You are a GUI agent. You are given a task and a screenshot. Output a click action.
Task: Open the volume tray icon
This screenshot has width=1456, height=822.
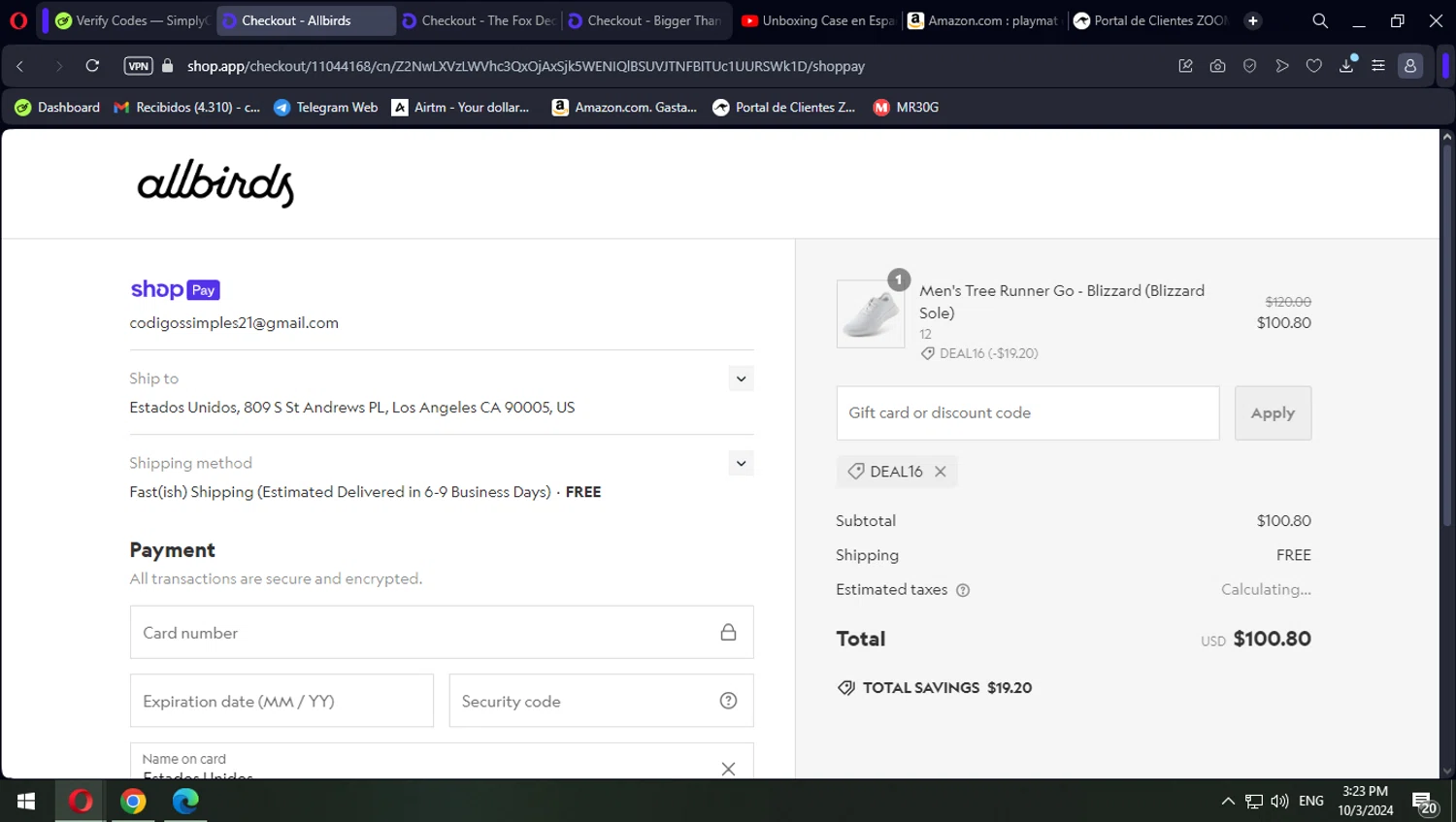[1279, 801]
